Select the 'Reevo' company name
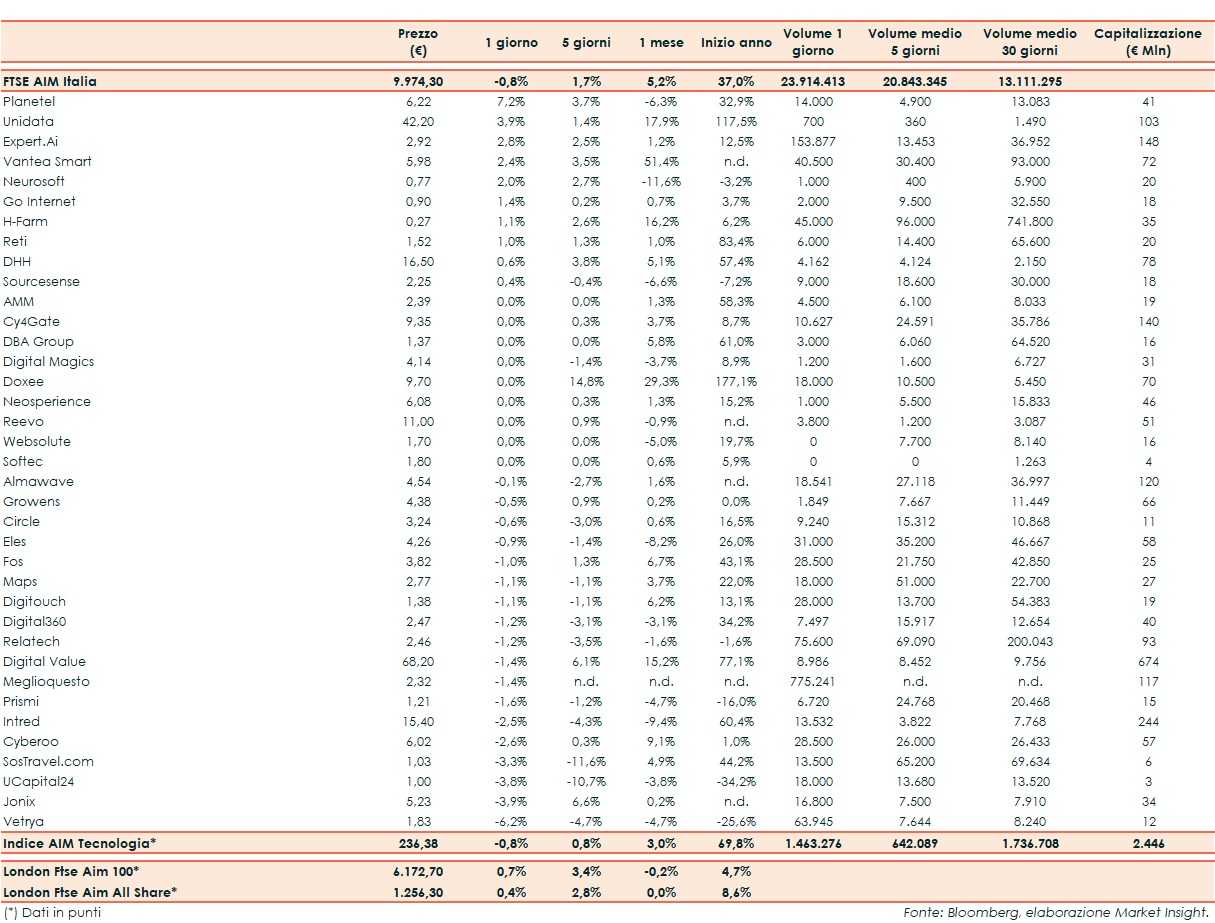This screenshot has height=923, width=1215. [x=23, y=421]
